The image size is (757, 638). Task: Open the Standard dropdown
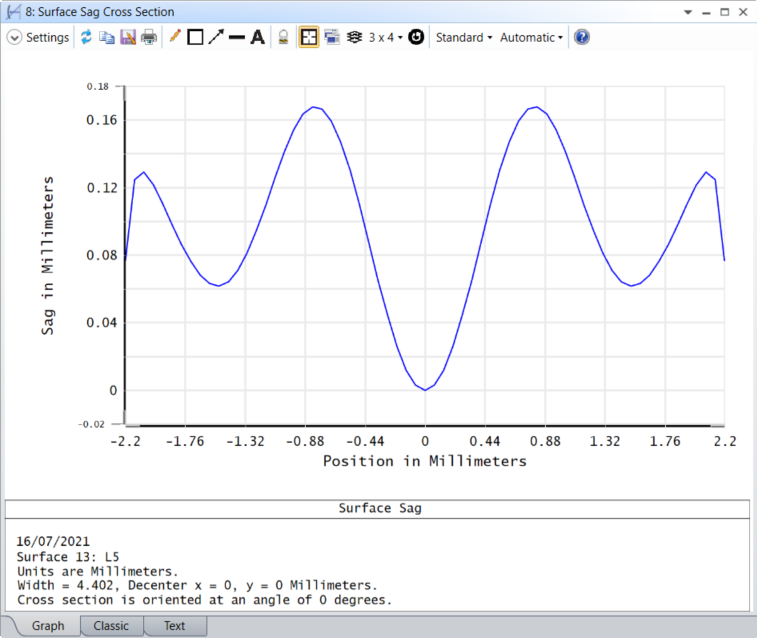point(463,37)
